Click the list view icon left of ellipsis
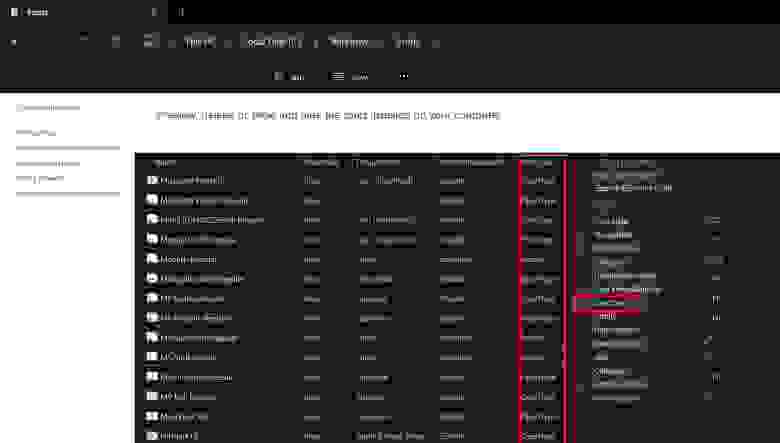The width and height of the screenshot is (780, 443). tap(337, 76)
